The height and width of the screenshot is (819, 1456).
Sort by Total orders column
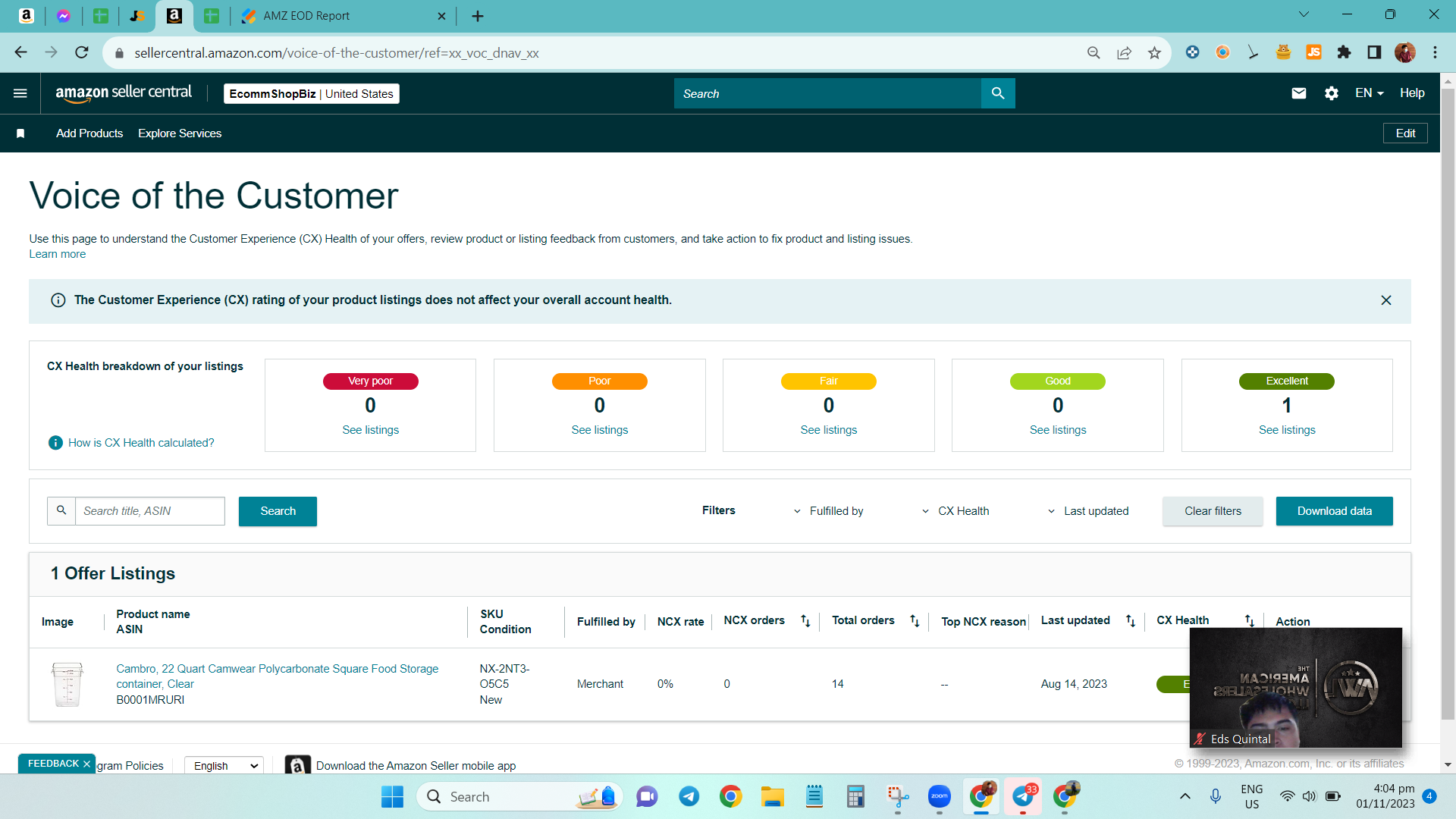tap(915, 621)
